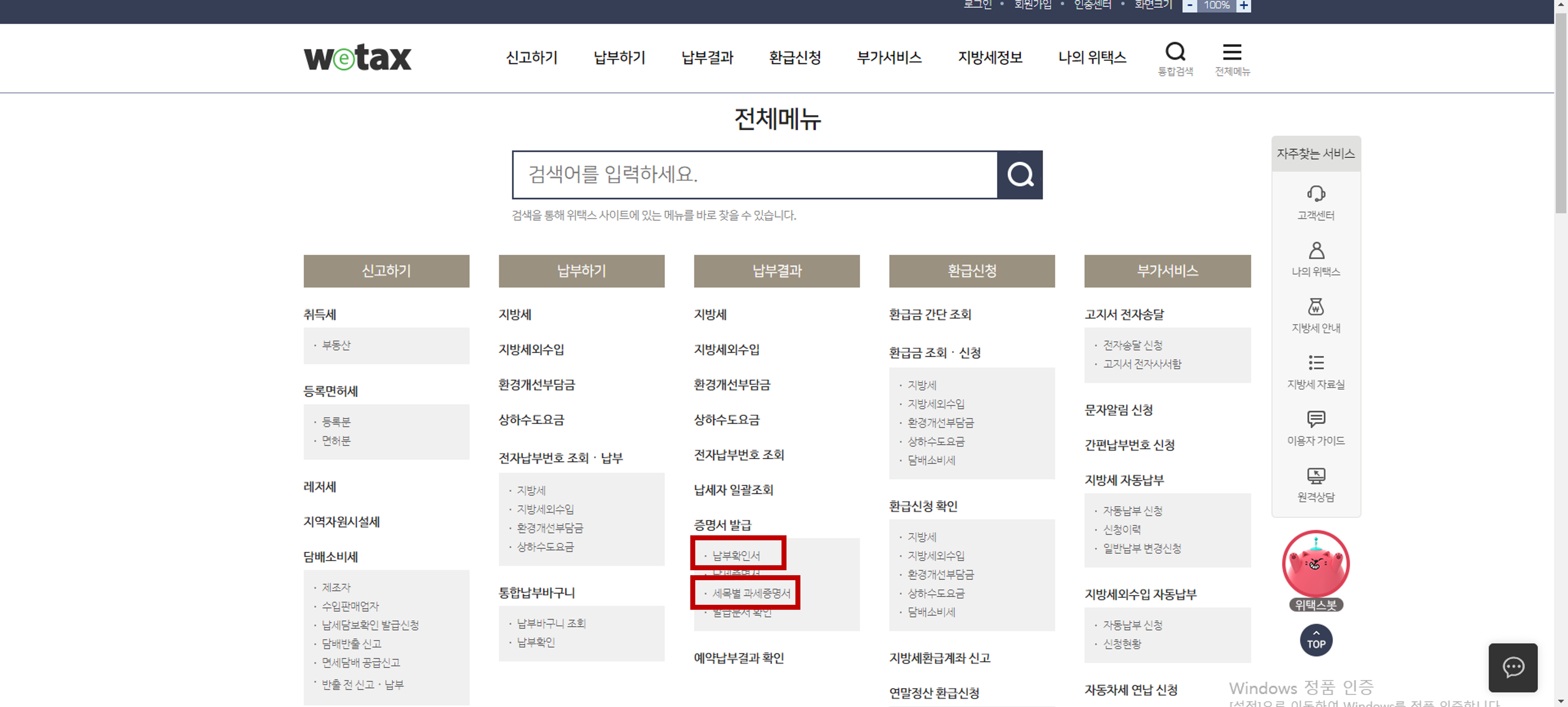Open 예약납부결과 확인 link

pos(739,658)
